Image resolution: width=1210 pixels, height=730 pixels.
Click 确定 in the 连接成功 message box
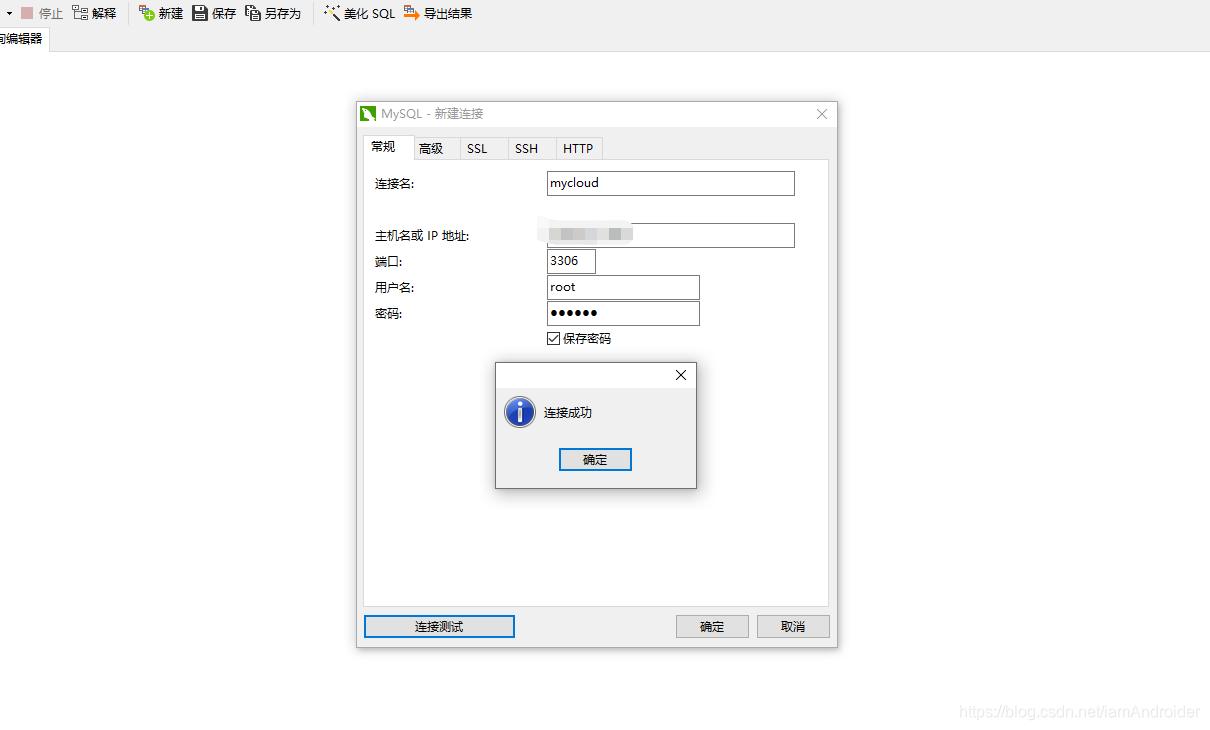click(595, 459)
